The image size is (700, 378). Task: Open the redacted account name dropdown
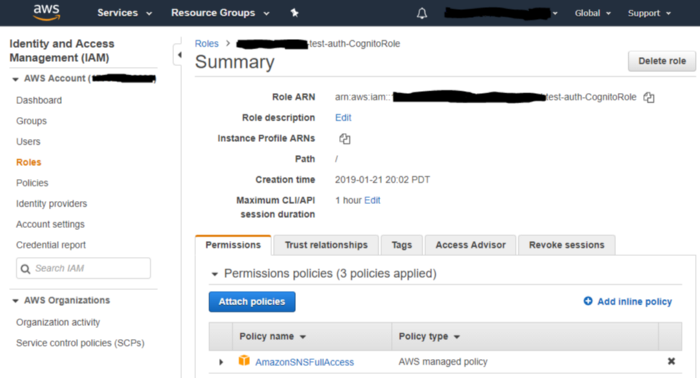coord(501,13)
